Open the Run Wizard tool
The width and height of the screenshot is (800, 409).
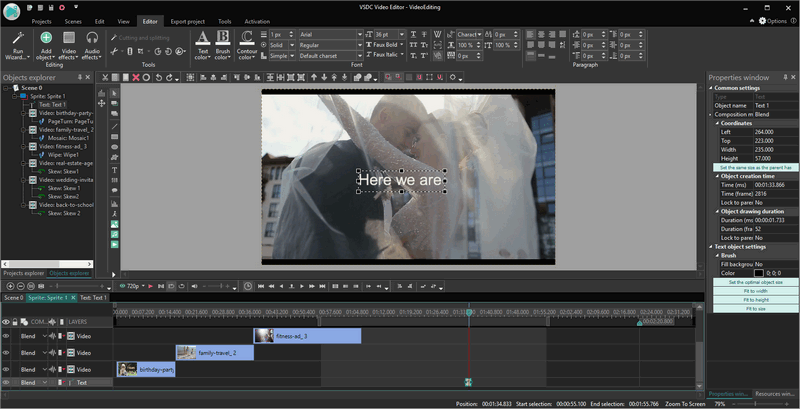[18, 45]
